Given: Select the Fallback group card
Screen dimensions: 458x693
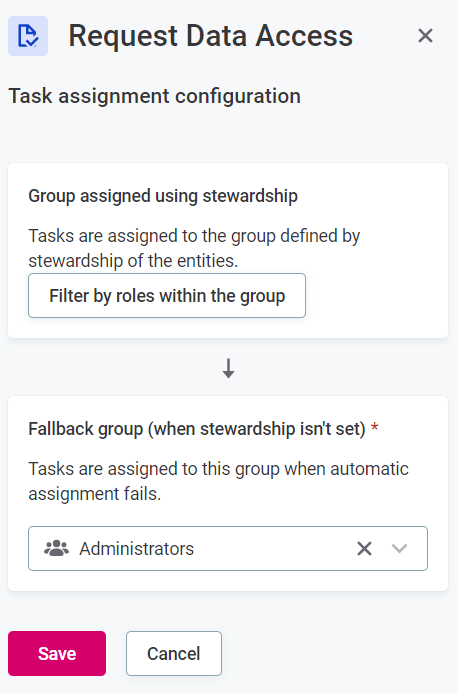Looking at the screenshot, I should (228, 493).
